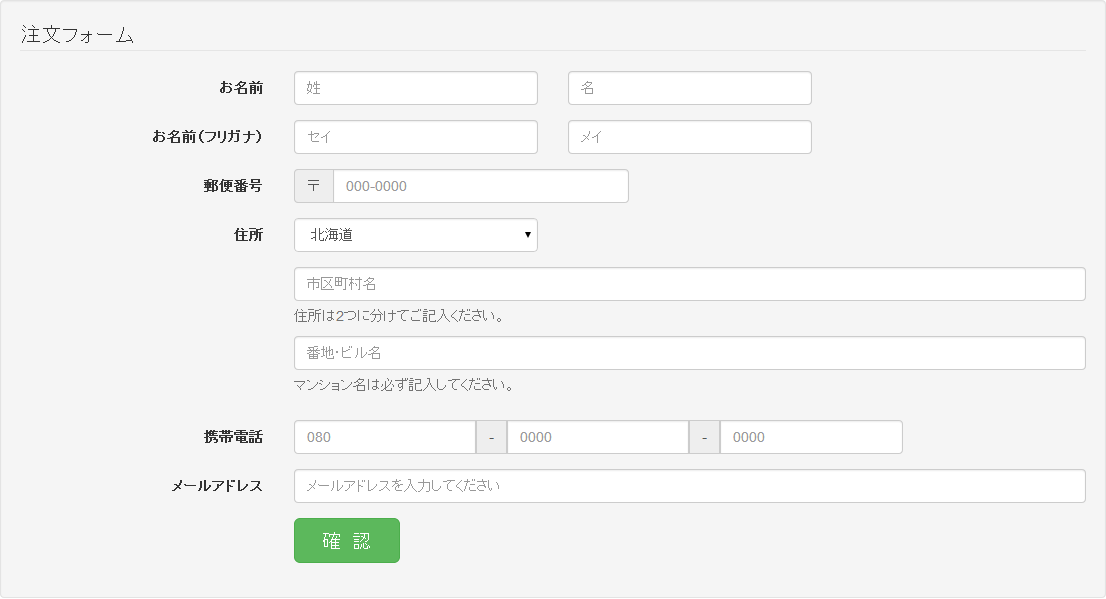
Task: Click the bold メールアドレス label text
Action: pyautogui.click(x=217, y=486)
